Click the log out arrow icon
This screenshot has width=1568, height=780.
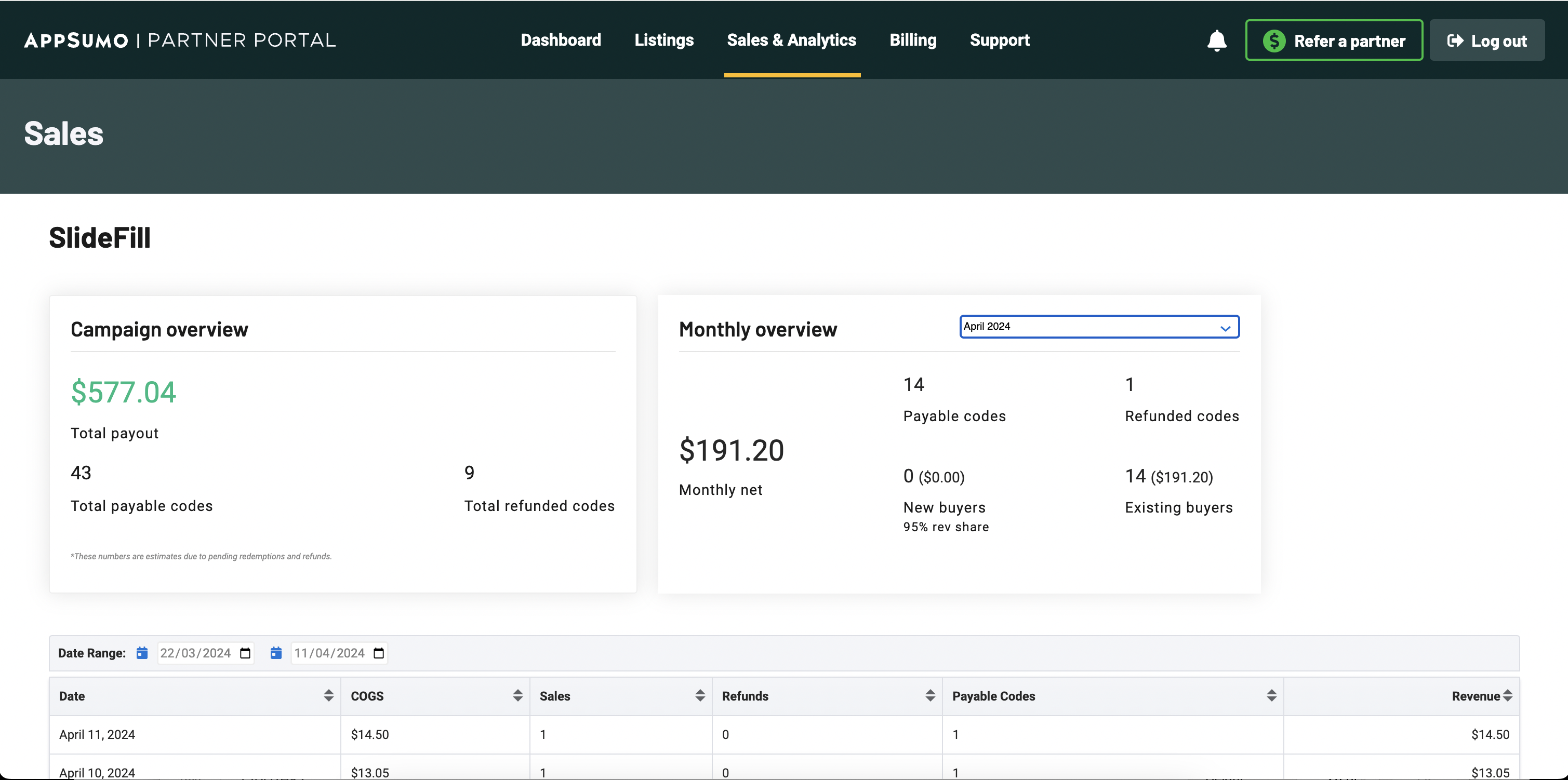(x=1455, y=41)
